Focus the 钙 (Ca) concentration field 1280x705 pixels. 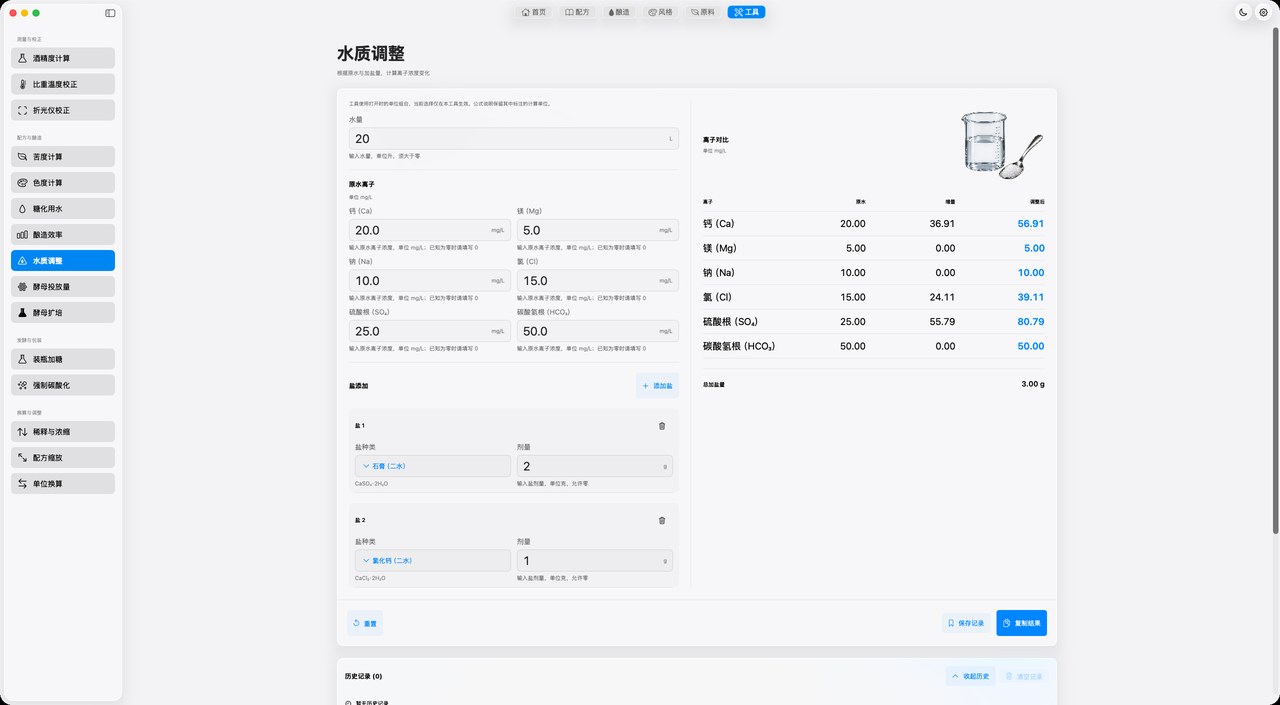click(430, 230)
